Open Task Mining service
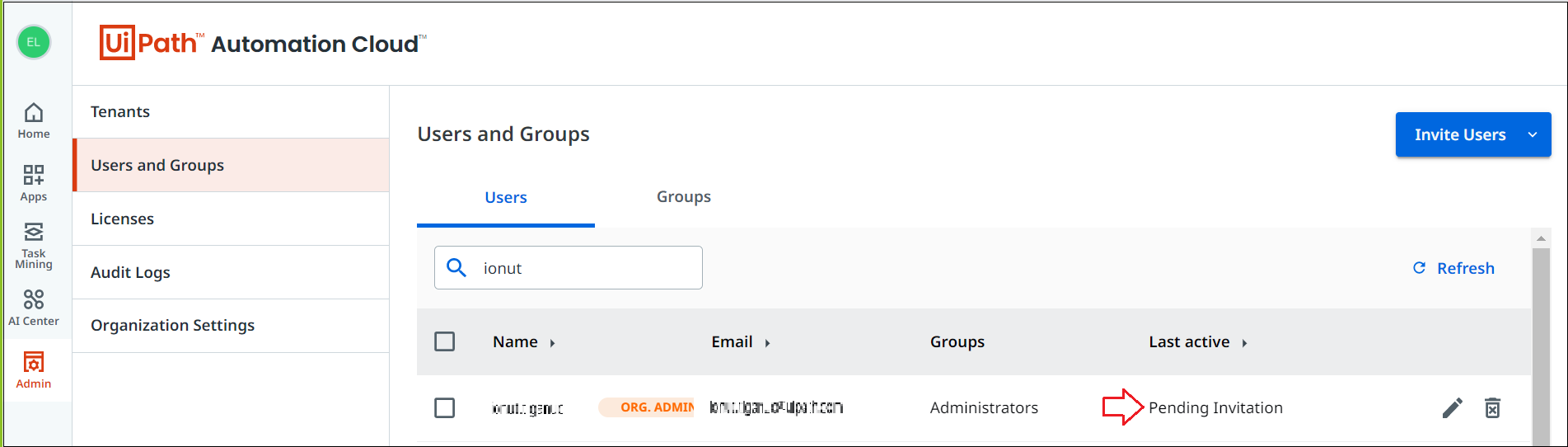1568x447 pixels. click(x=34, y=245)
